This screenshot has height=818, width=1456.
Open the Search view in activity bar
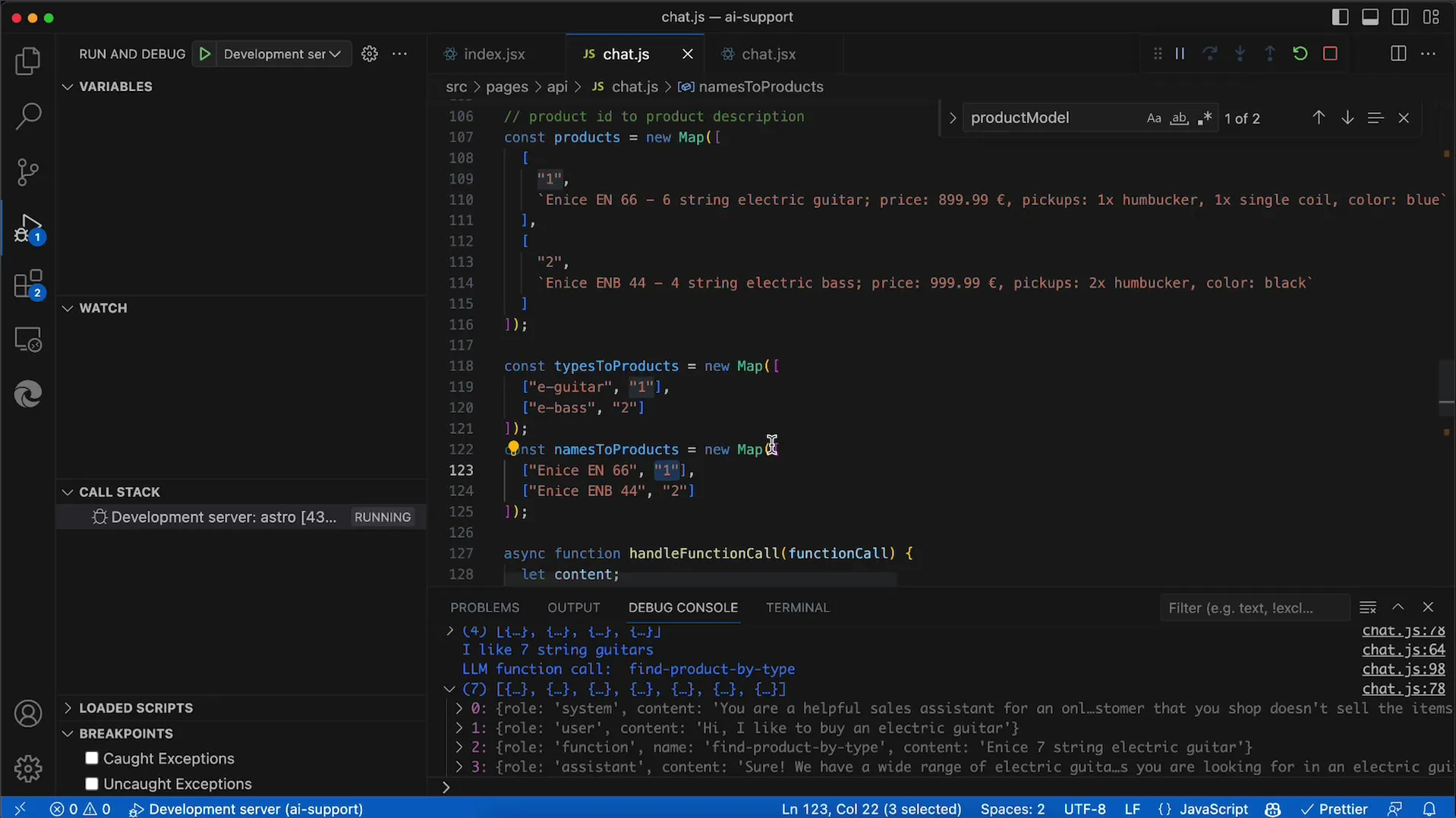[x=28, y=116]
